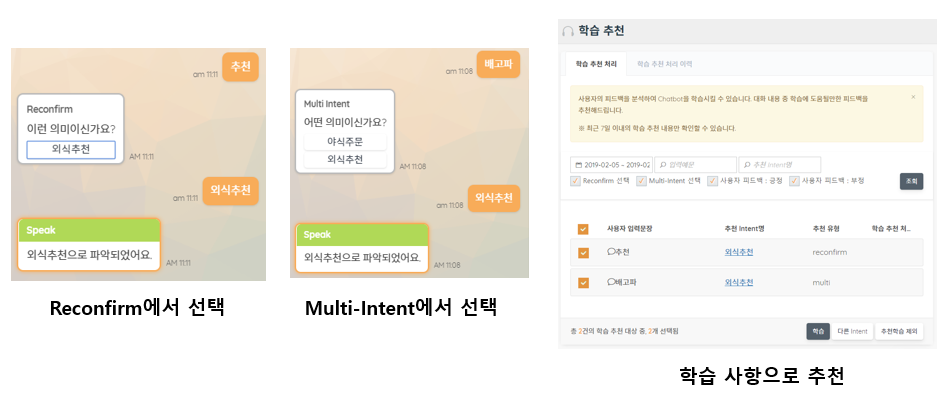Click the search icon in the 입력예문 field
The image size is (945, 395).
coord(663,165)
